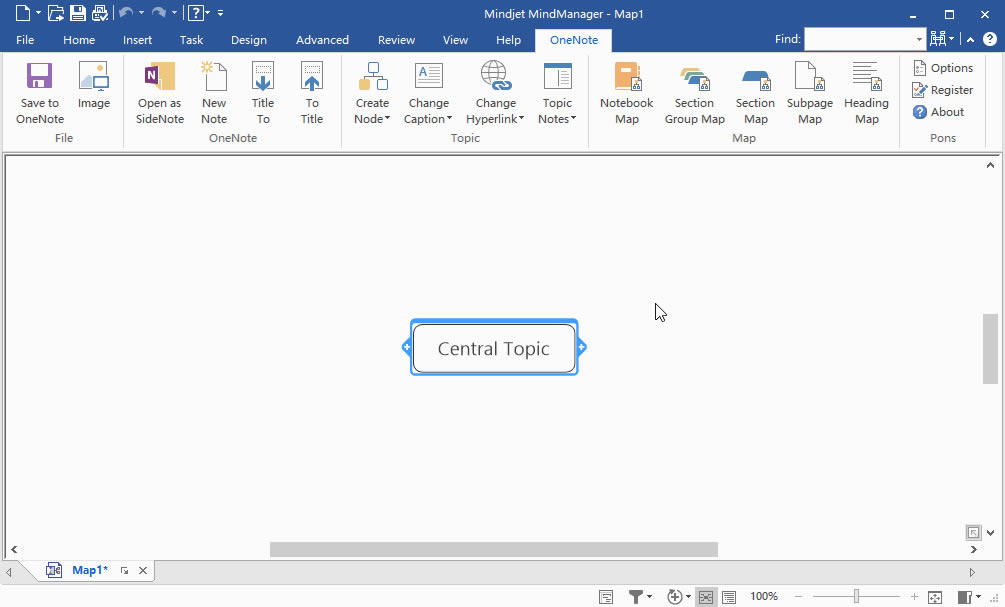Image resolution: width=1005 pixels, height=607 pixels.
Task: Toggle the balanced map view in status bar
Action: [706, 596]
